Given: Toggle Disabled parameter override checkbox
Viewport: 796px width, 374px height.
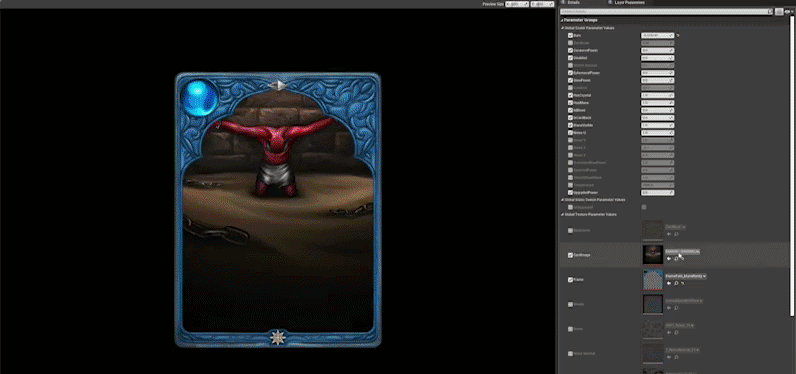Looking at the screenshot, I should click(571, 58).
